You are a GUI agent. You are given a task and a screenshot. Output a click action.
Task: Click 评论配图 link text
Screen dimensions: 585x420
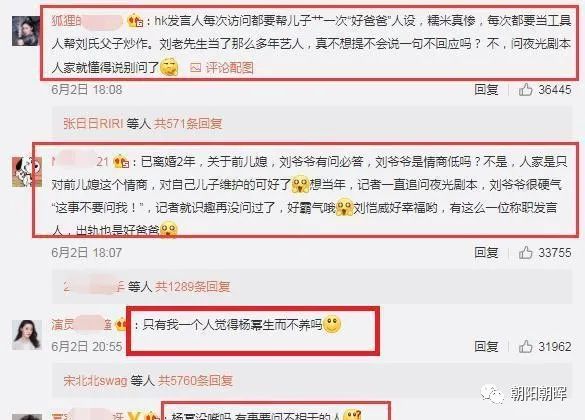pyautogui.click(x=229, y=68)
